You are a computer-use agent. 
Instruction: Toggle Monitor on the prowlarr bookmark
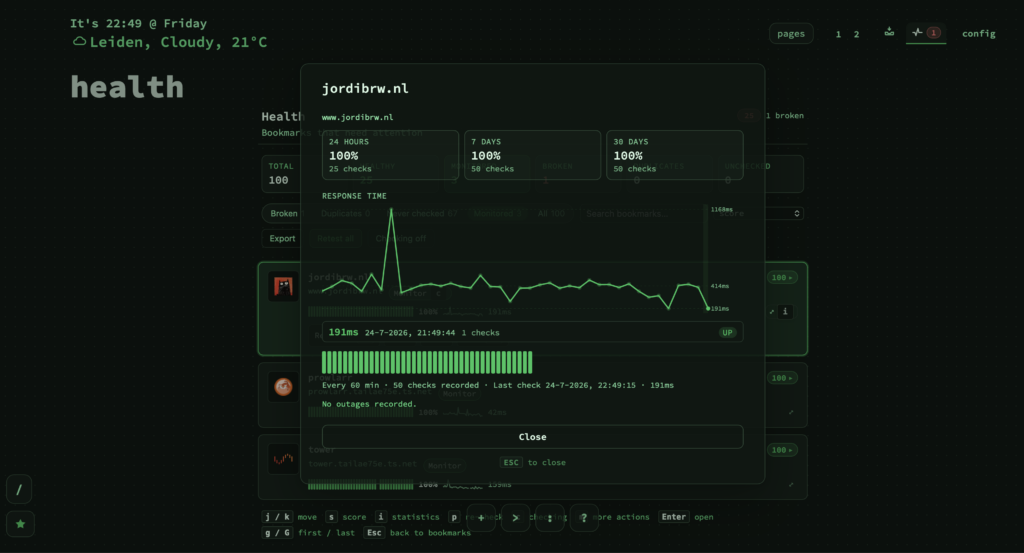click(x=459, y=394)
